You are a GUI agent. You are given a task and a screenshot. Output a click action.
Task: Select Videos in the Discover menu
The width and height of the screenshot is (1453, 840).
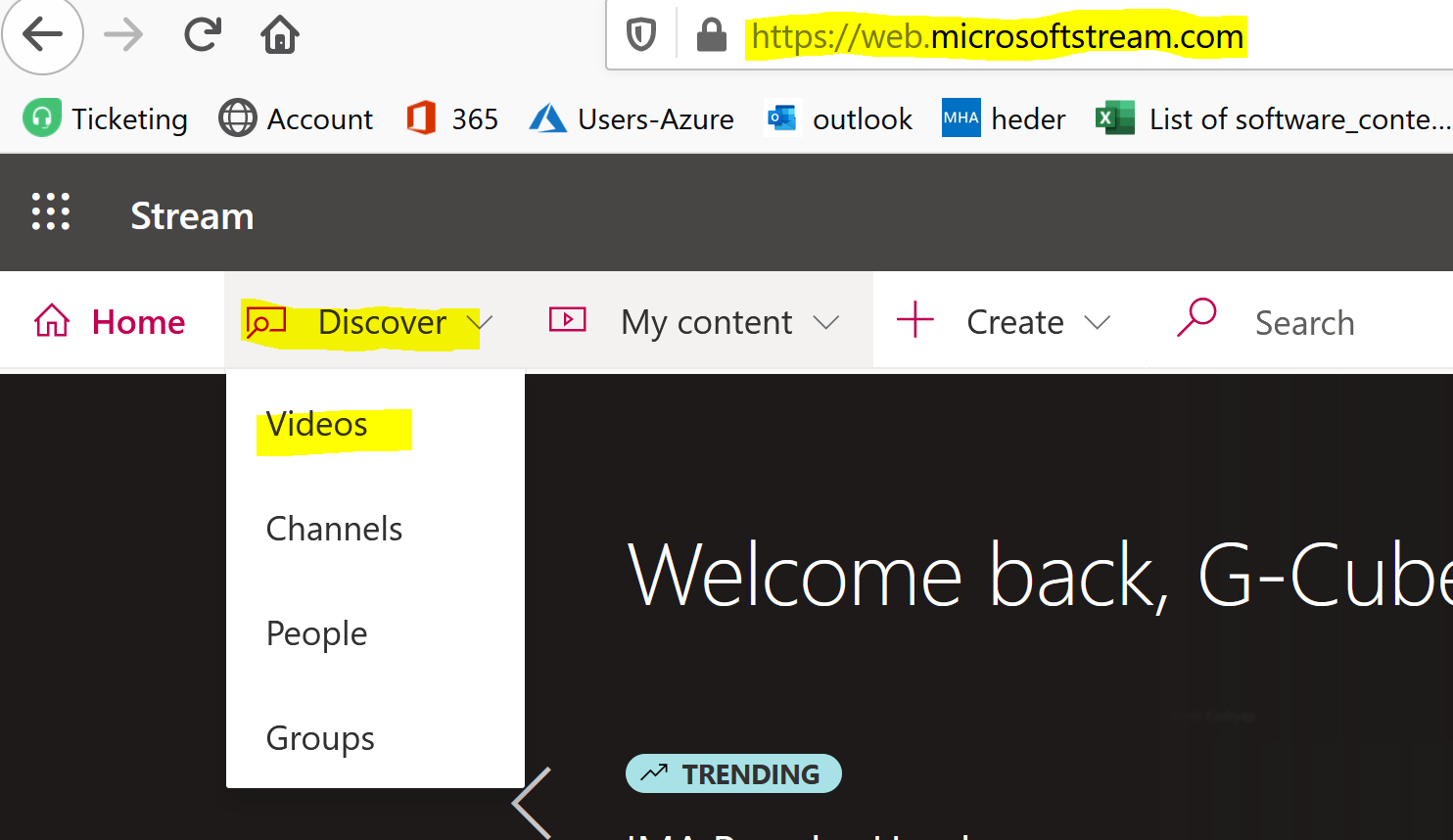point(375,425)
